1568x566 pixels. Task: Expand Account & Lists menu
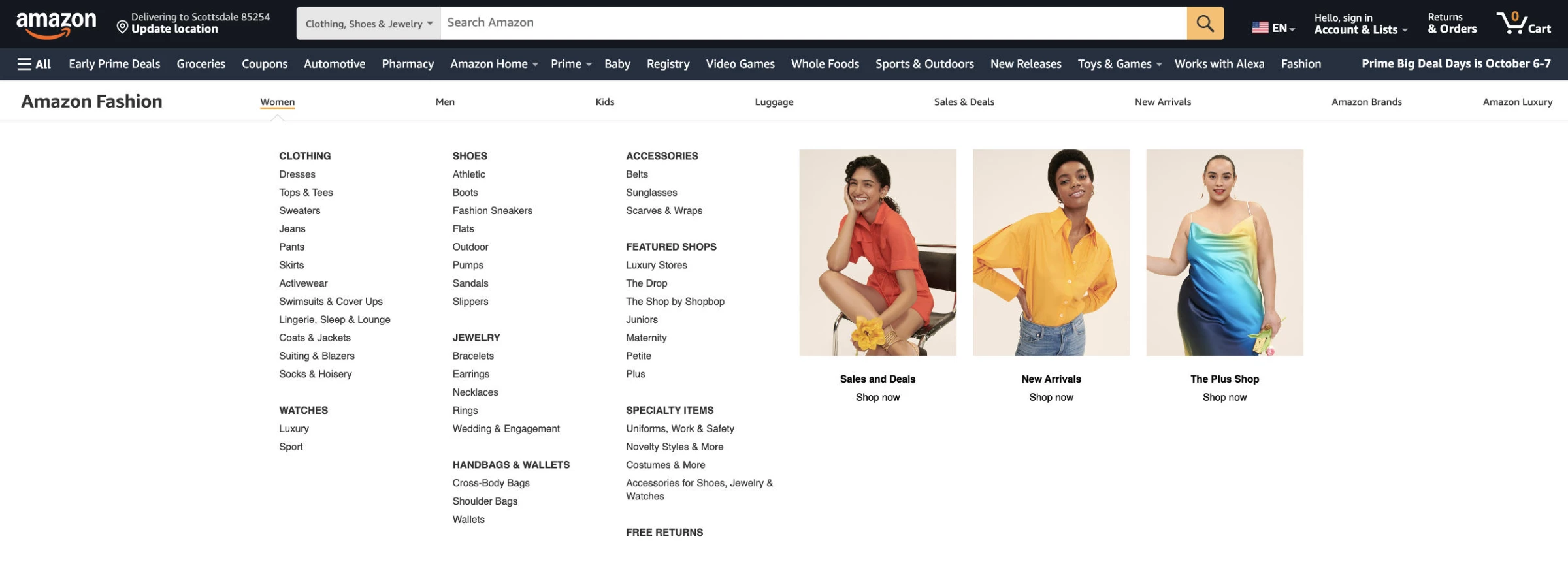[1360, 24]
